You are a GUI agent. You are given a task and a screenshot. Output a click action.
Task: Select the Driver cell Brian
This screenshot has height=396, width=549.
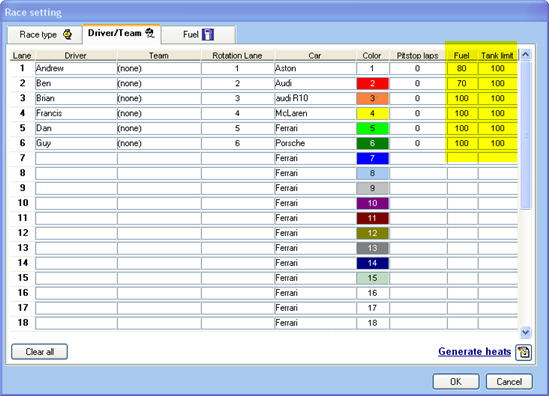click(76, 98)
